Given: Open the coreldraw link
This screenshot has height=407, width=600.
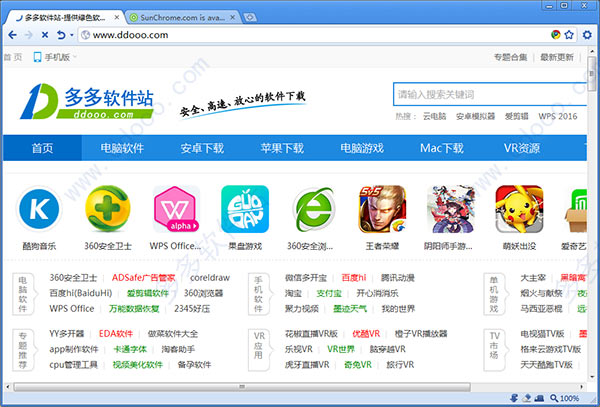Looking at the screenshot, I should pos(210,278).
